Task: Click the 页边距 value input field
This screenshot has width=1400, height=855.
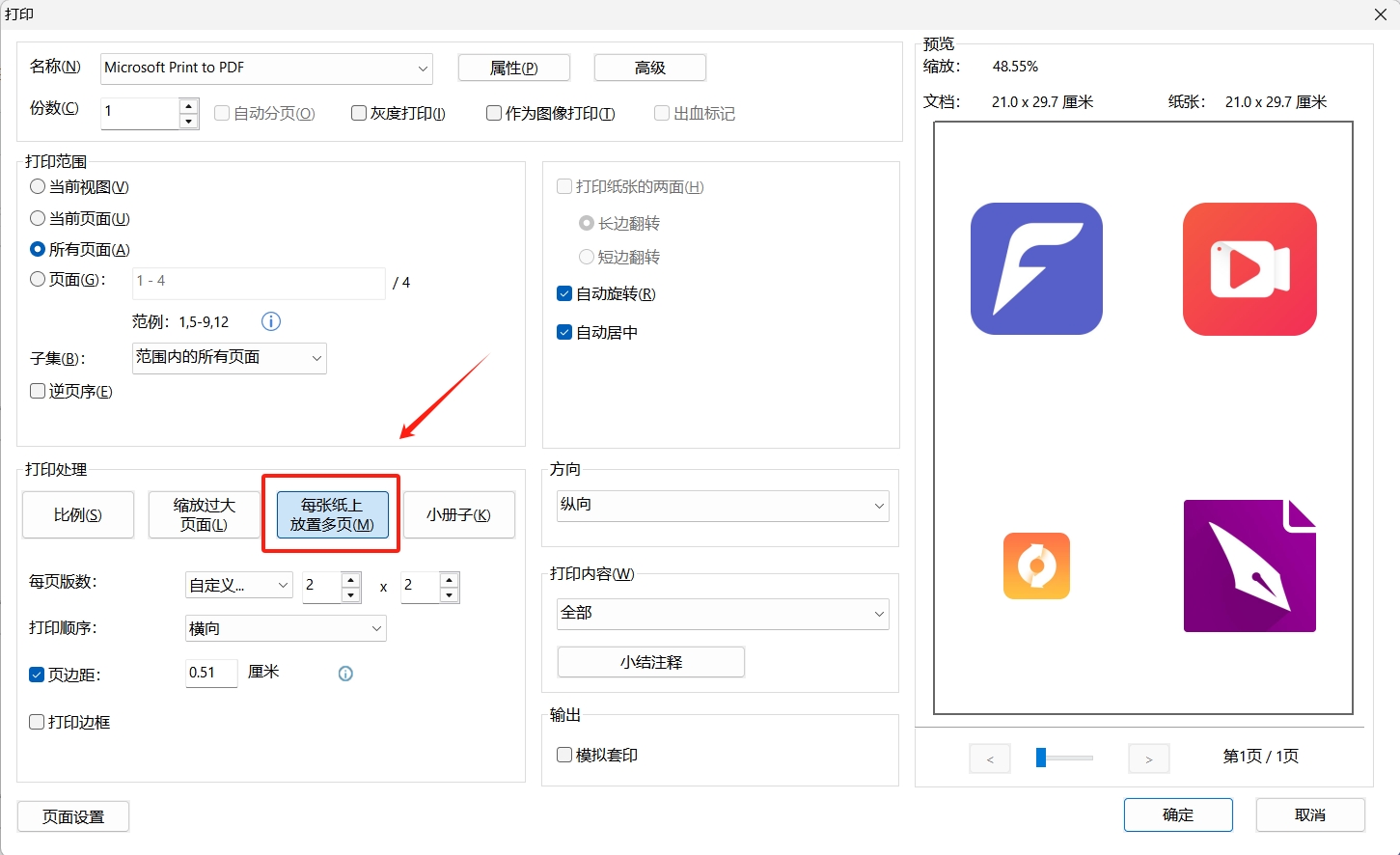Action: (x=210, y=673)
